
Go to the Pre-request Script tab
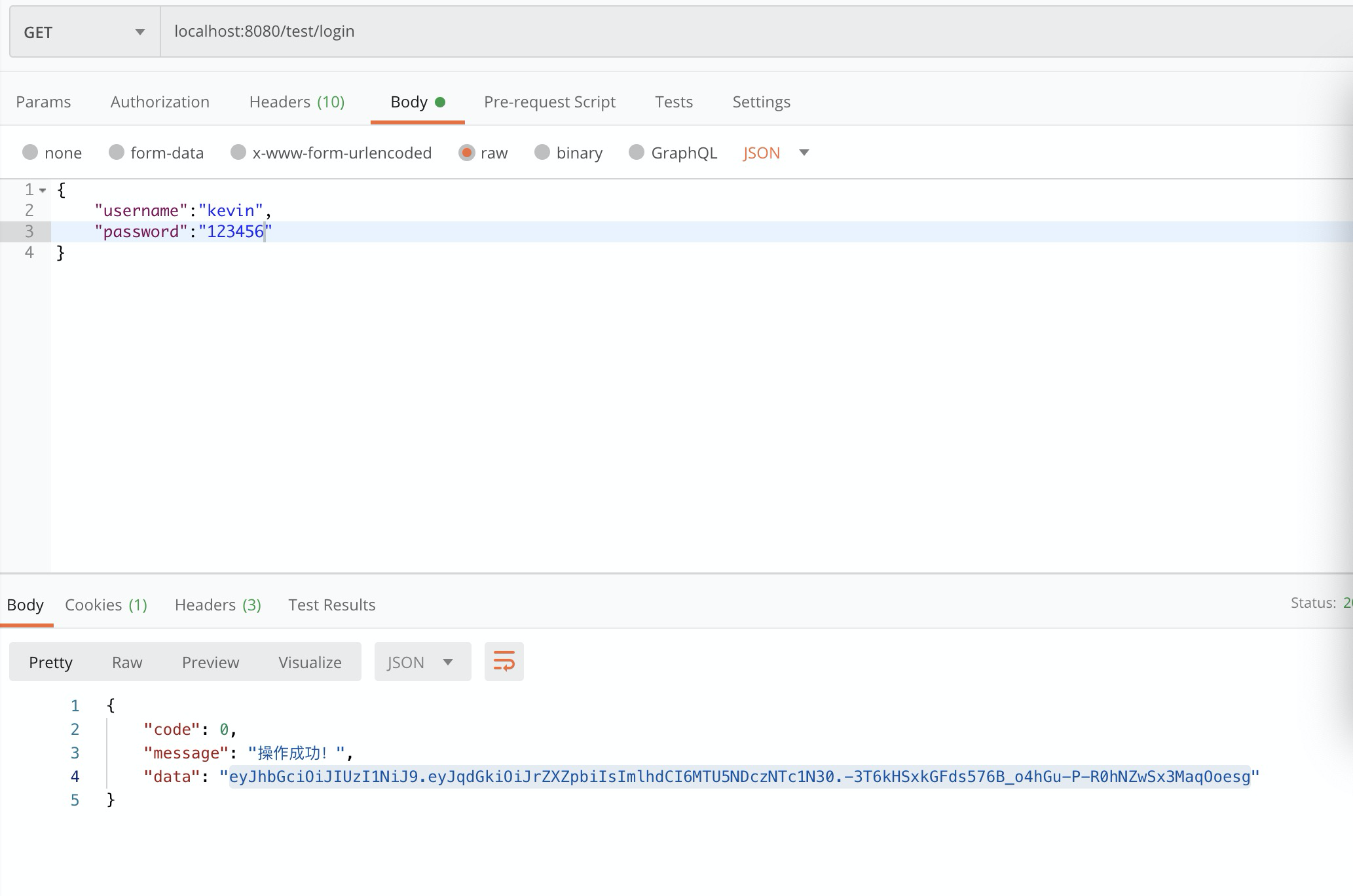pyautogui.click(x=549, y=102)
